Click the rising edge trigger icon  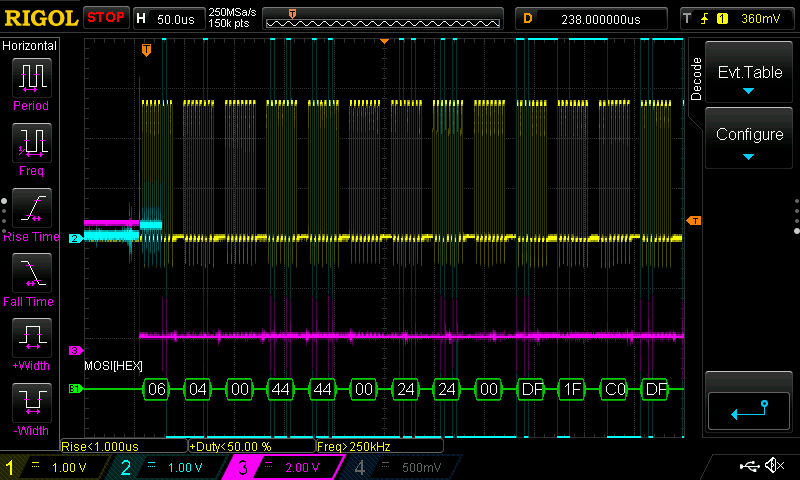click(x=705, y=19)
